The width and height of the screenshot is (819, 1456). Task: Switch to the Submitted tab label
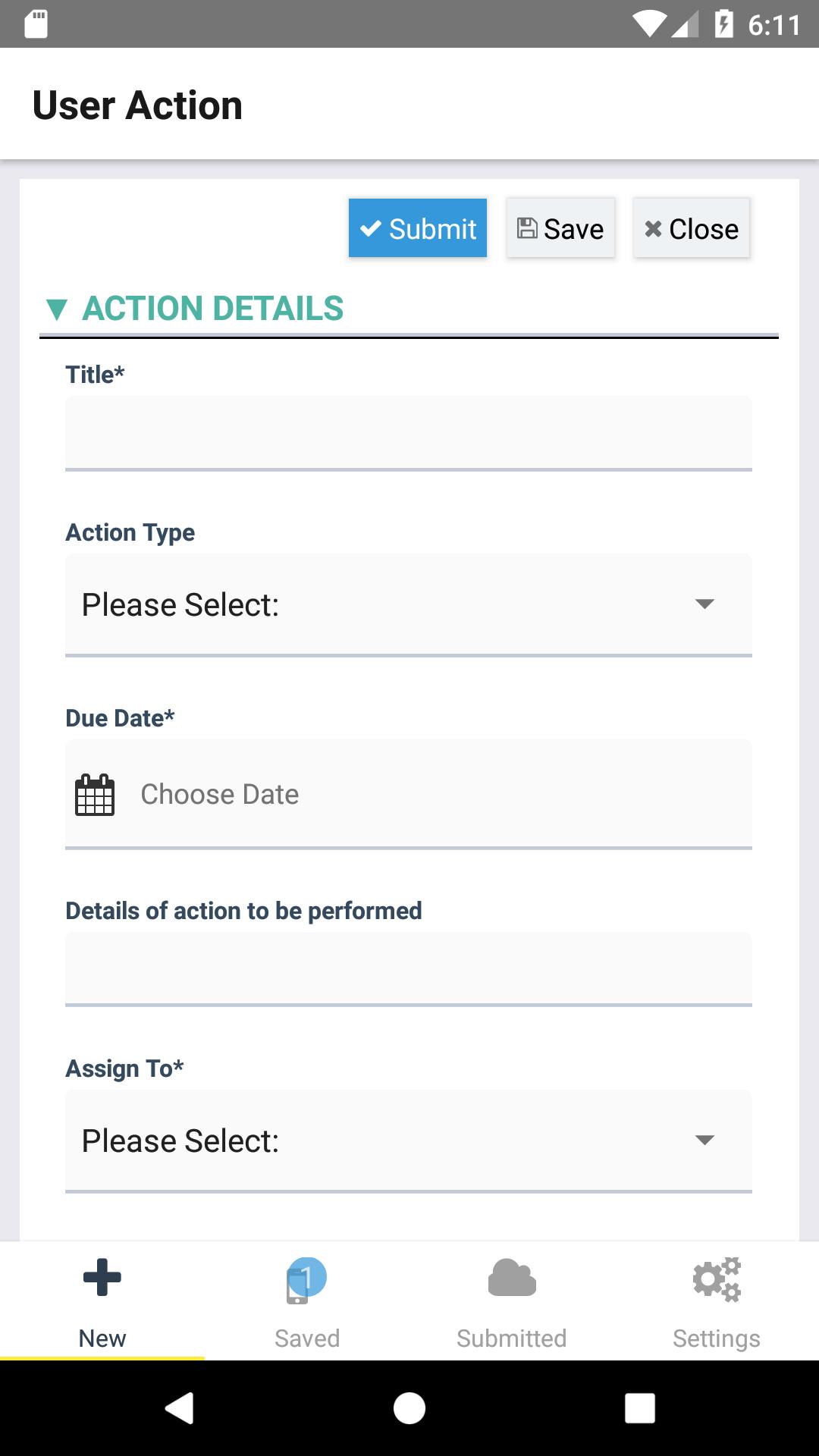tap(512, 1338)
